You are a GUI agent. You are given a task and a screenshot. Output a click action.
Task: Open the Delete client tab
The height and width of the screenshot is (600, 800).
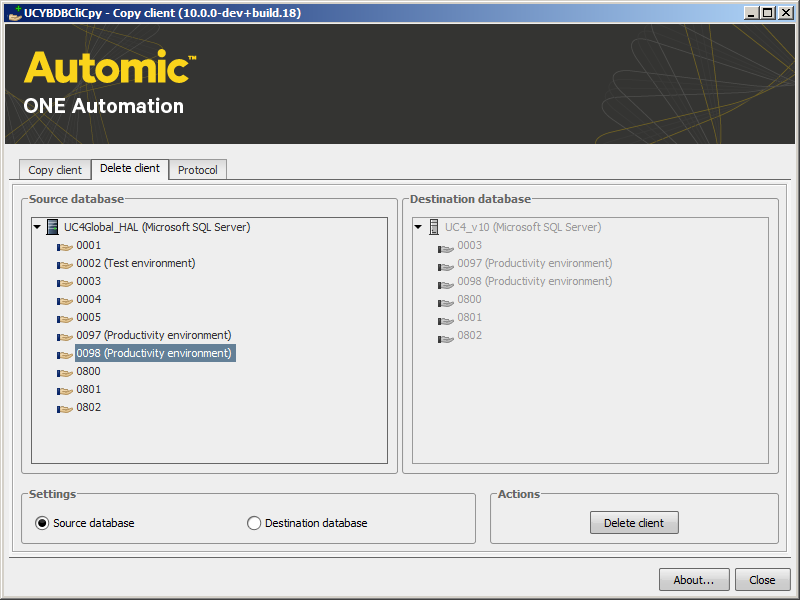(130, 168)
